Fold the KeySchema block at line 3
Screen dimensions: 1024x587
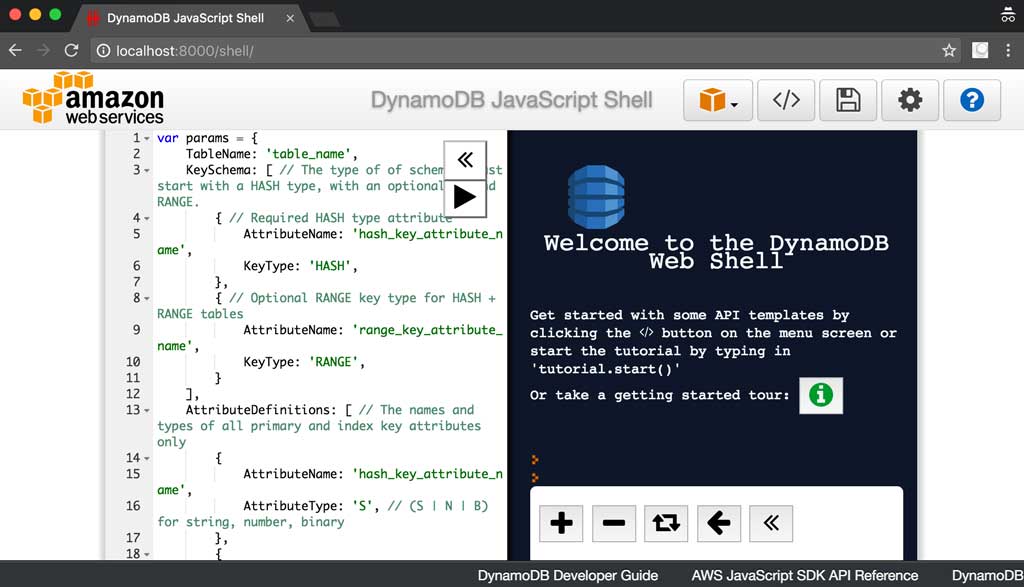(147, 170)
